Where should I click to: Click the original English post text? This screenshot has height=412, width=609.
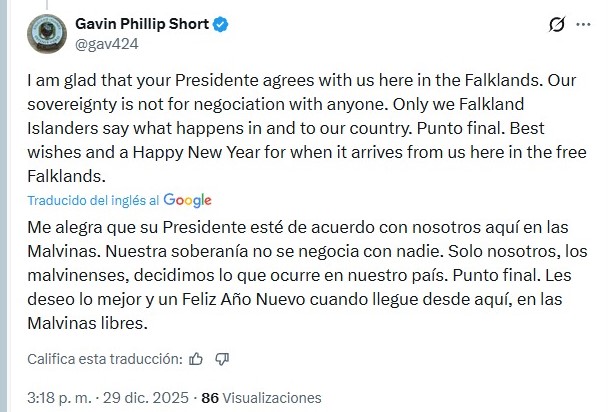coord(300,128)
